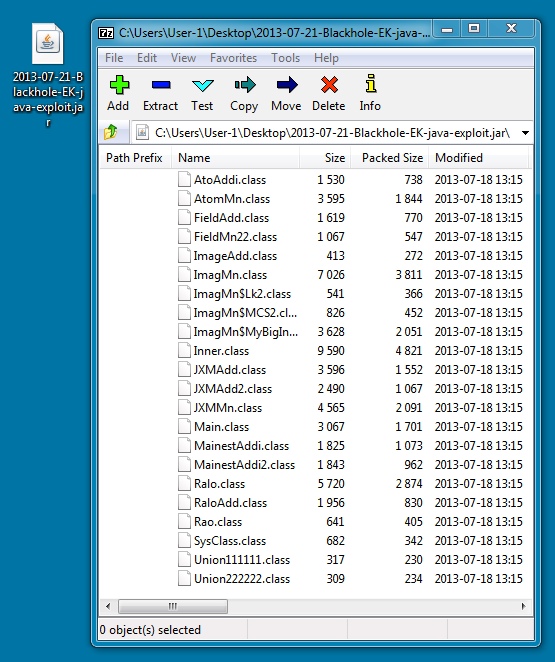This screenshot has width=555, height=662.
Task: Click the blue Extract minus icon
Action: pyautogui.click(x=161, y=85)
